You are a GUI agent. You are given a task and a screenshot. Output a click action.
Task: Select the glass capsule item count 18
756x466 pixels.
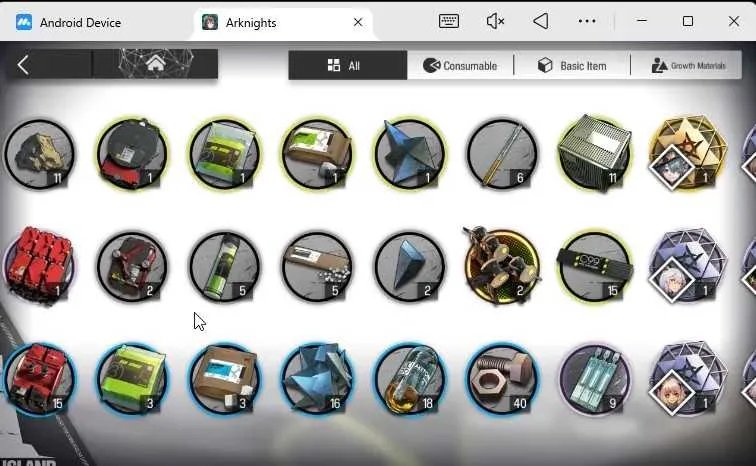click(410, 379)
